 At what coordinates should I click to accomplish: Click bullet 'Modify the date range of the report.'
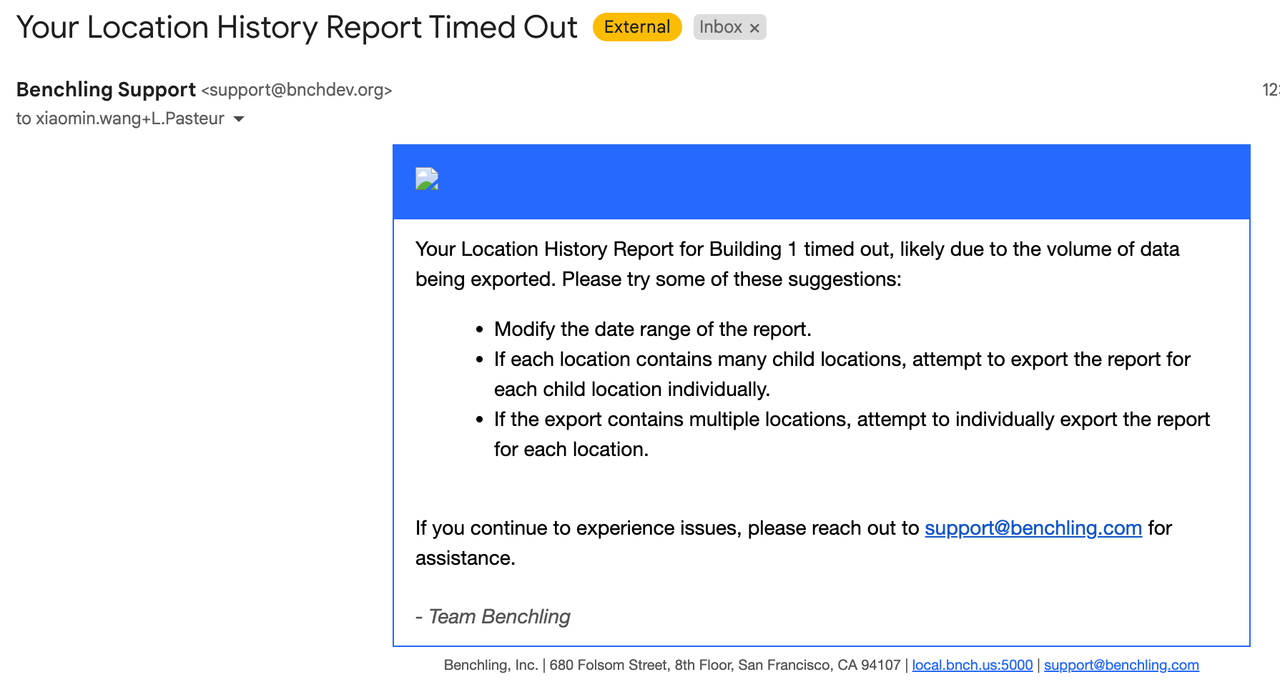[x=653, y=329]
